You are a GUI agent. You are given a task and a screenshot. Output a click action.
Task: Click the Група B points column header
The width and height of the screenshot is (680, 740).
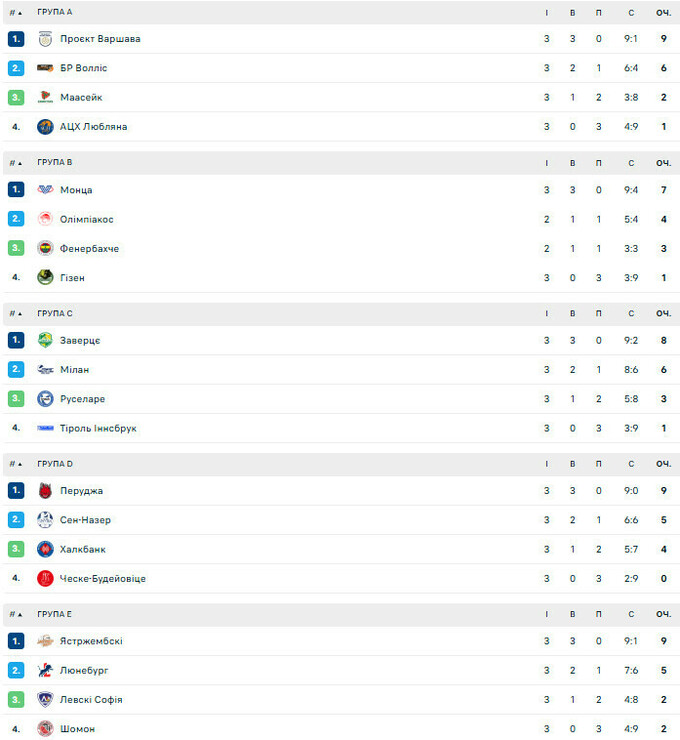tap(663, 162)
